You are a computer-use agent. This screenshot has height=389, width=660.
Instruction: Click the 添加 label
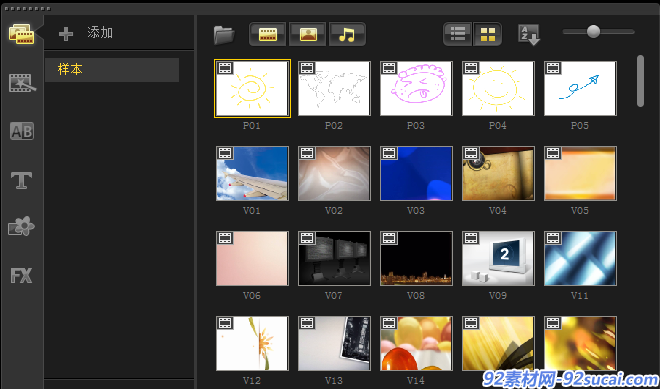(100, 33)
